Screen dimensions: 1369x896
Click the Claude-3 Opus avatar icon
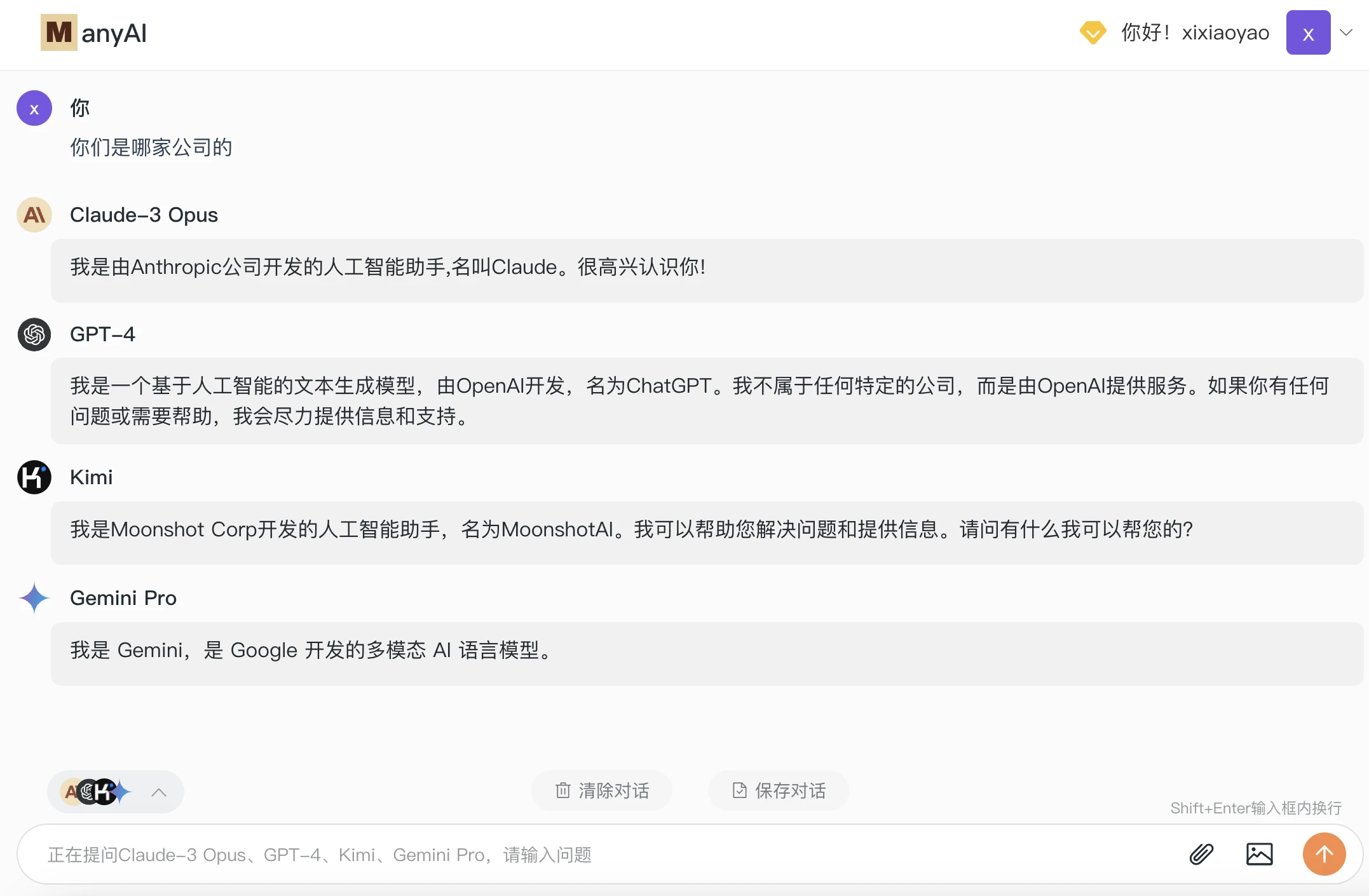pos(34,215)
